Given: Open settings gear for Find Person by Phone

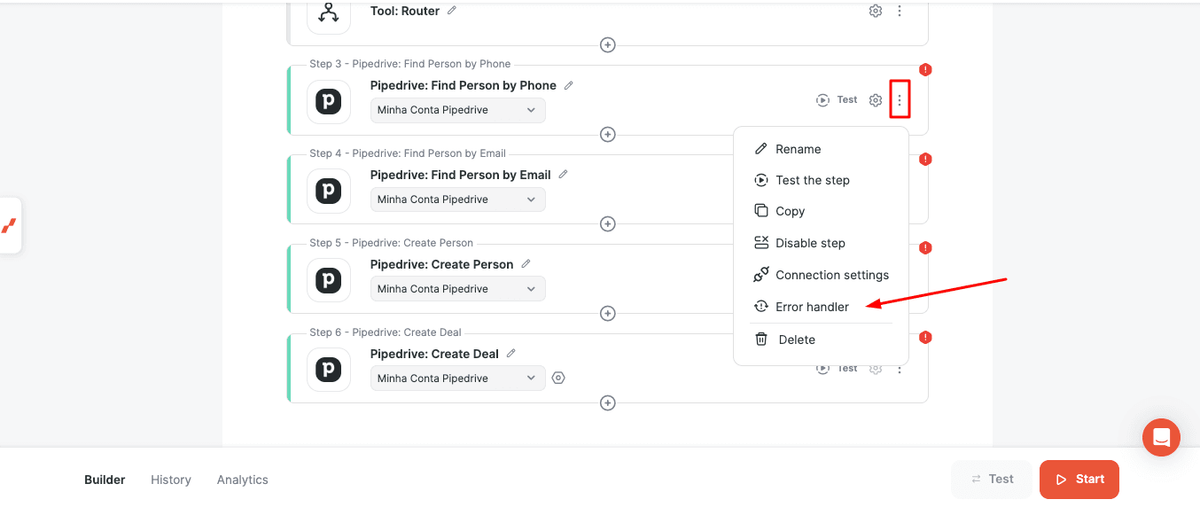Looking at the screenshot, I should (x=875, y=100).
